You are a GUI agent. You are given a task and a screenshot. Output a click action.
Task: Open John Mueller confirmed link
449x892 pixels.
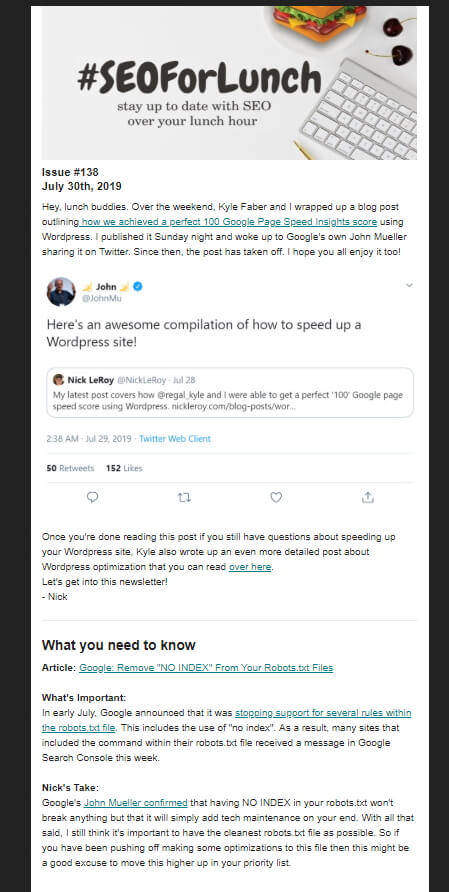click(x=135, y=803)
